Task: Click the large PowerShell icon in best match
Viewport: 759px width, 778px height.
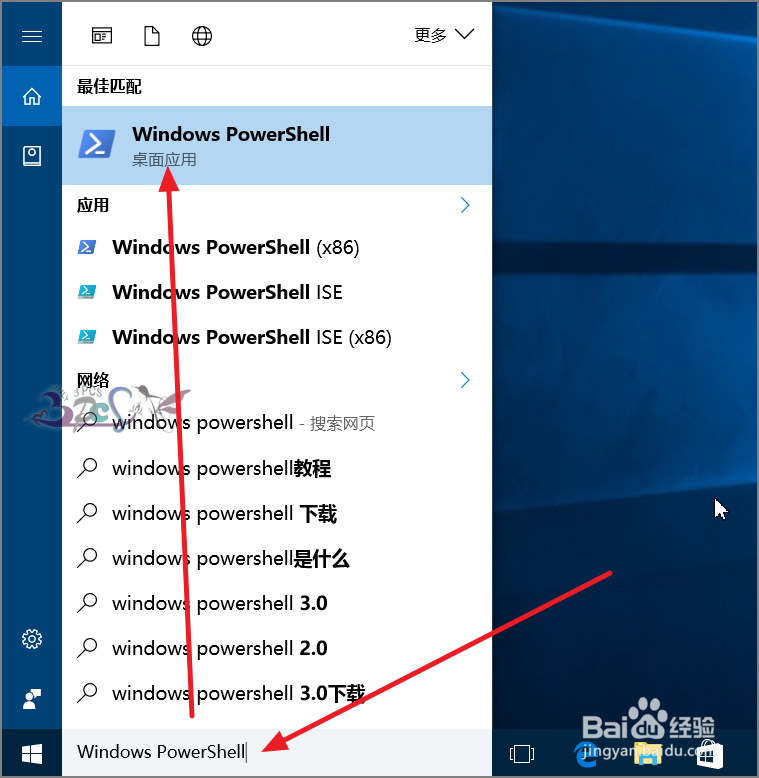Action: pyautogui.click(x=96, y=144)
